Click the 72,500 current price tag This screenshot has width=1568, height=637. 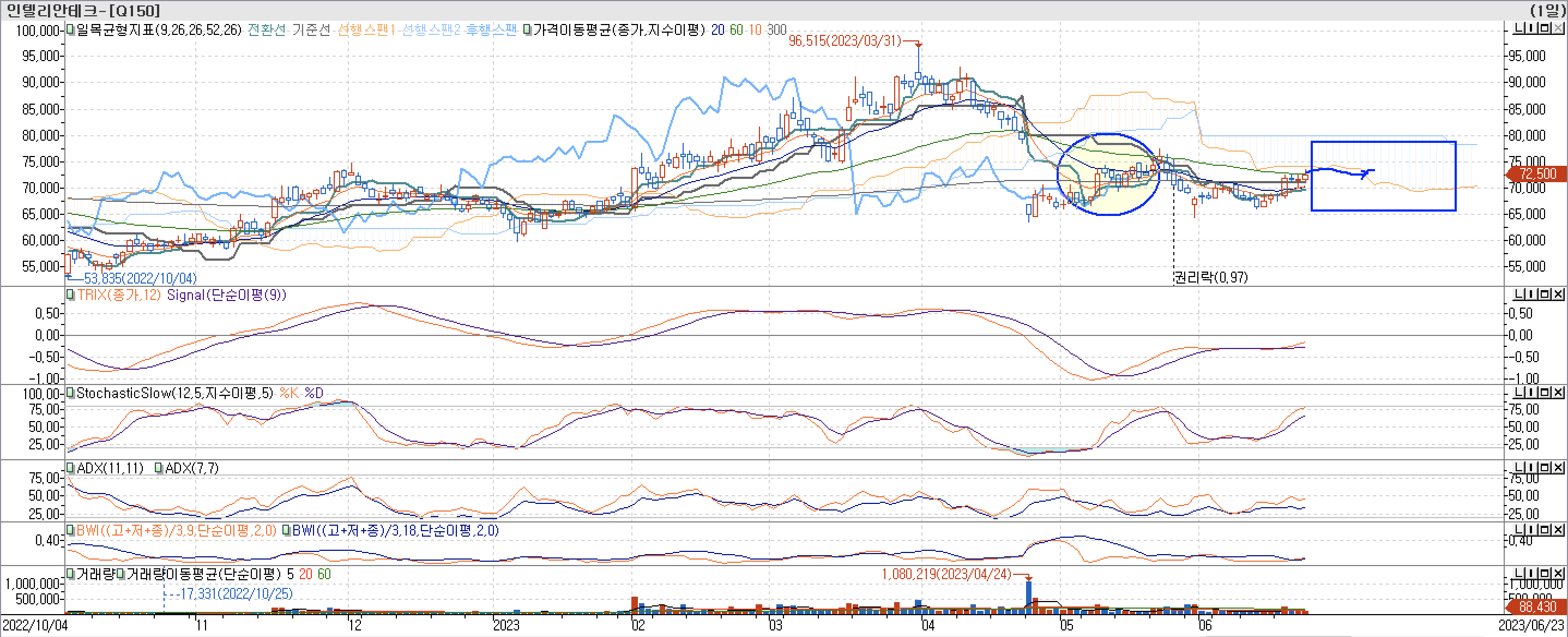[x=1537, y=173]
